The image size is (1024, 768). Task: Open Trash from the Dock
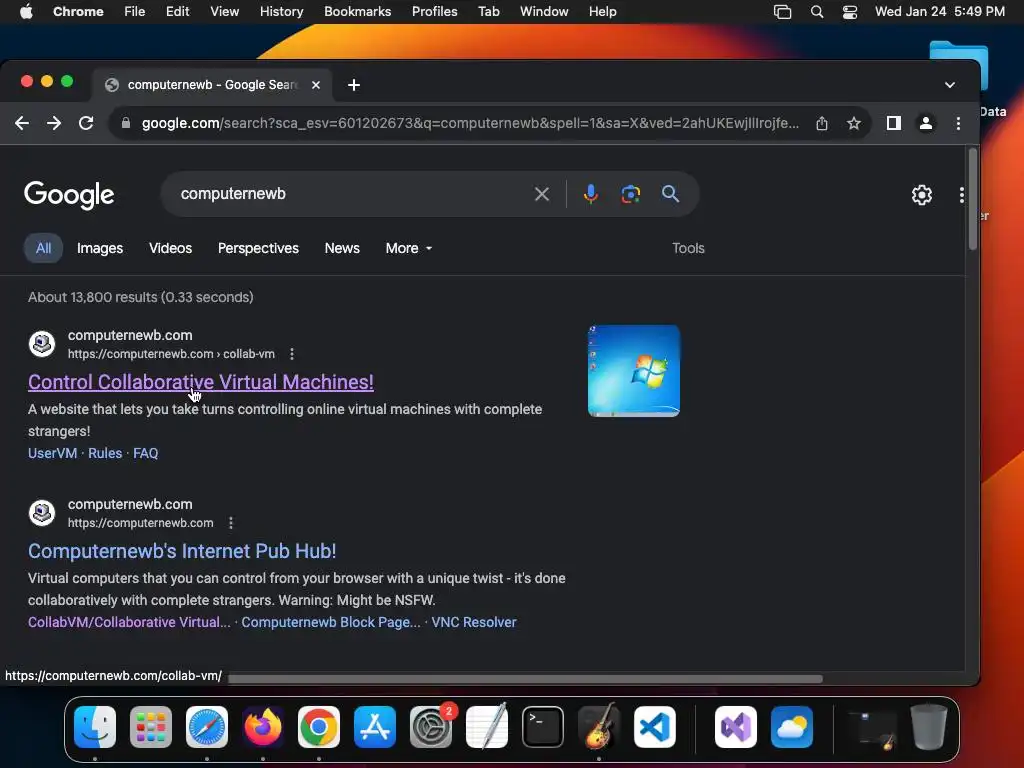(929, 727)
